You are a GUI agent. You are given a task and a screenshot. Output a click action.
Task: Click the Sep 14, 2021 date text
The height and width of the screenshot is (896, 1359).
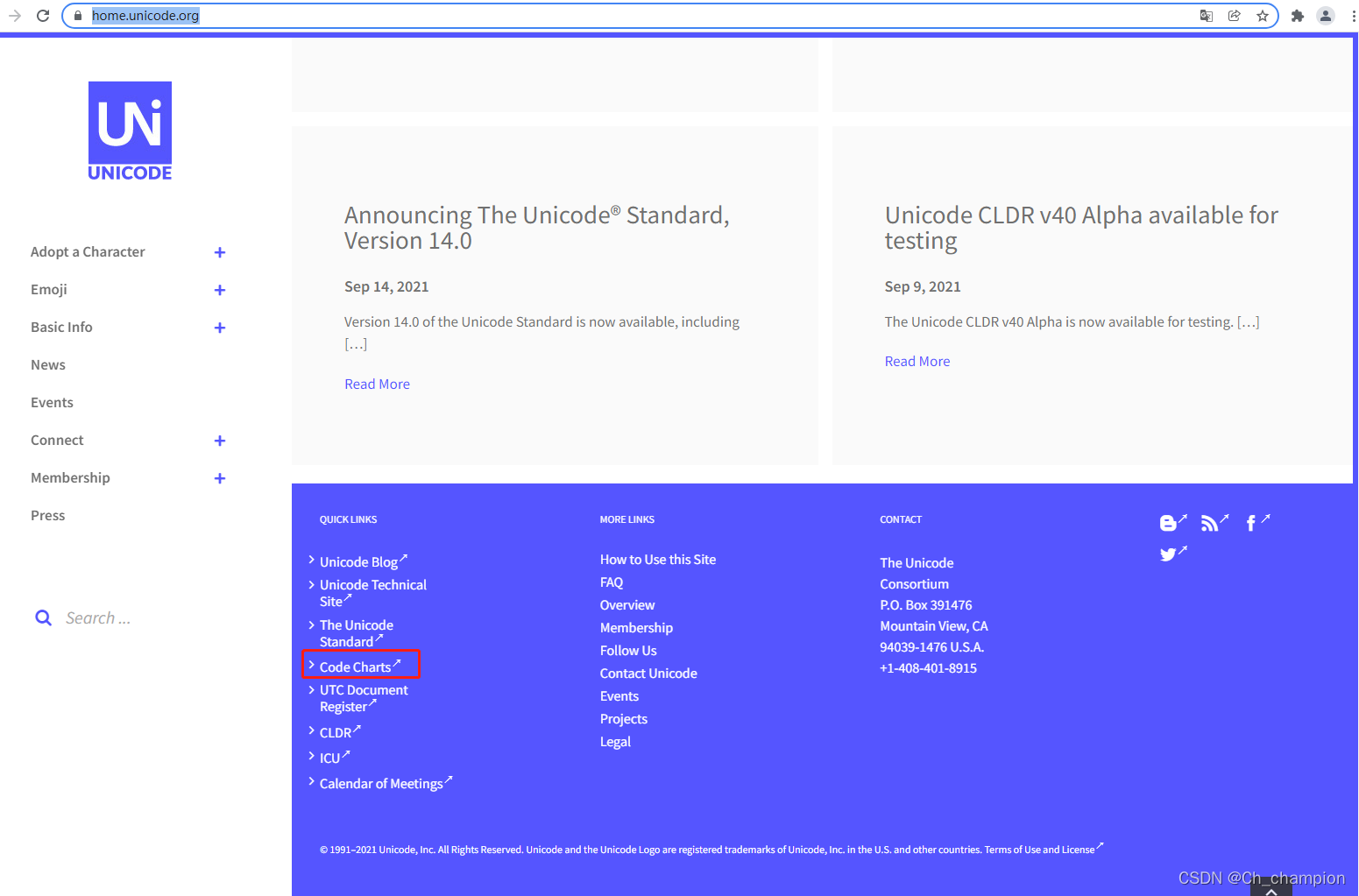[x=386, y=286]
